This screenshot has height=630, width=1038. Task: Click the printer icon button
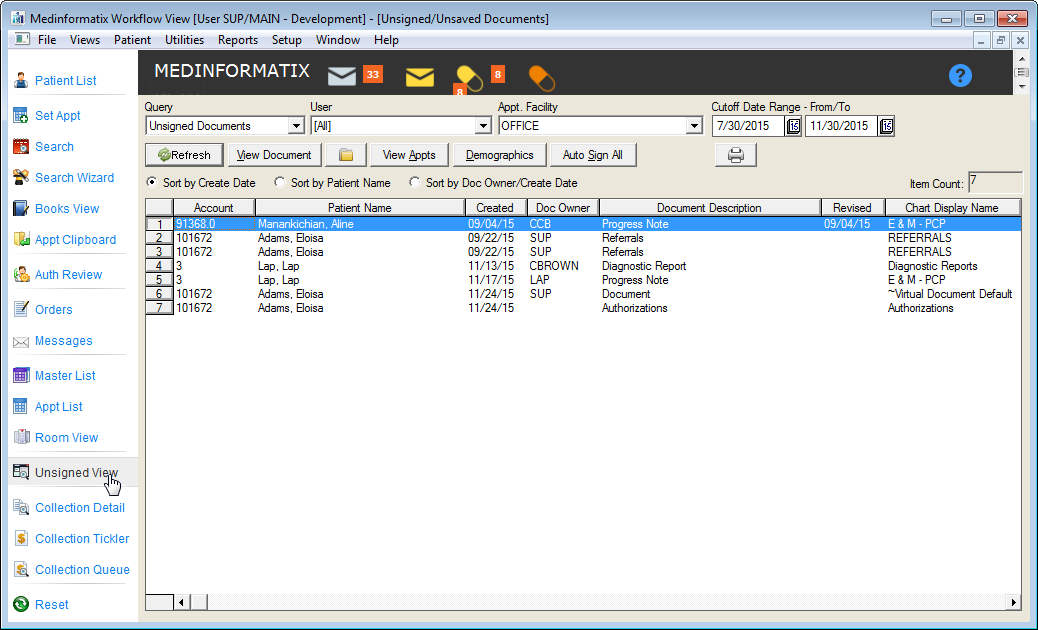click(735, 155)
